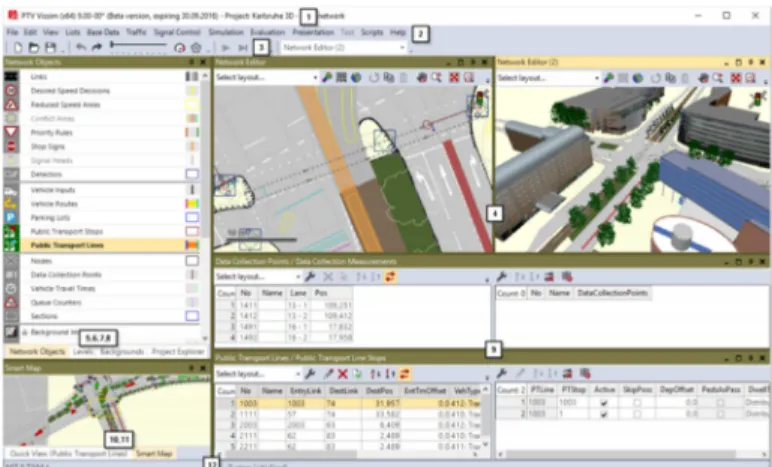The image size is (772, 467).
Task: Toggle synchronization in Public Transport Lines list toolbar
Action: [404, 374]
